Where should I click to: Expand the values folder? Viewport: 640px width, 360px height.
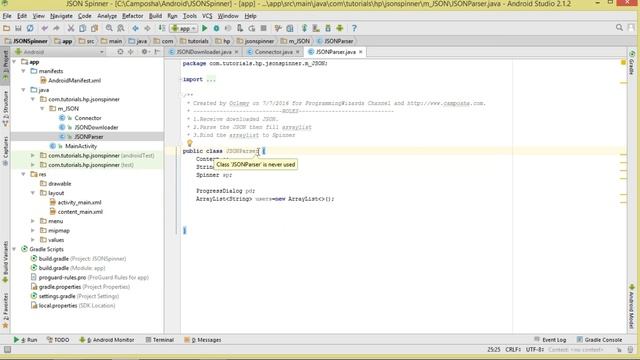point(33,240)
